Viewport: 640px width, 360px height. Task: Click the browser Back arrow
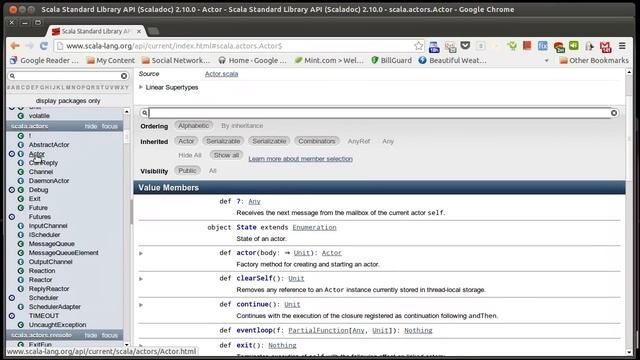click(15, 46)
